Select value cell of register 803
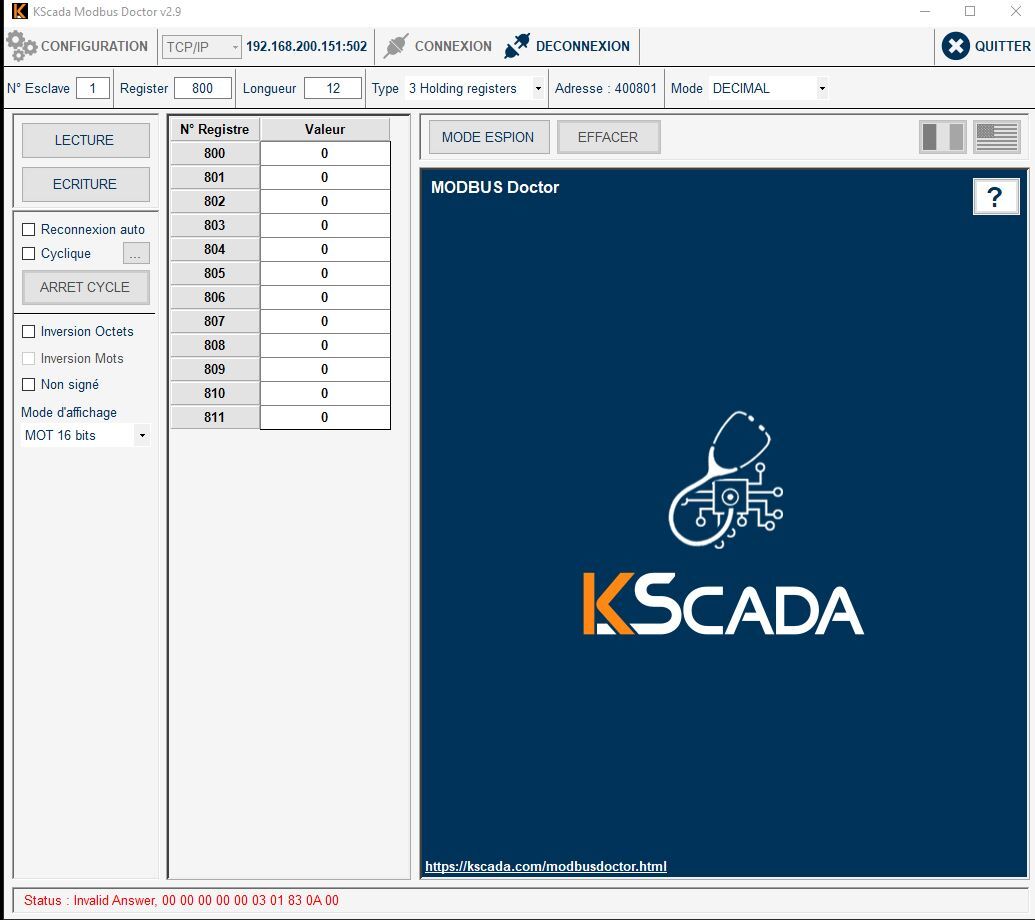 pos(325,225)
